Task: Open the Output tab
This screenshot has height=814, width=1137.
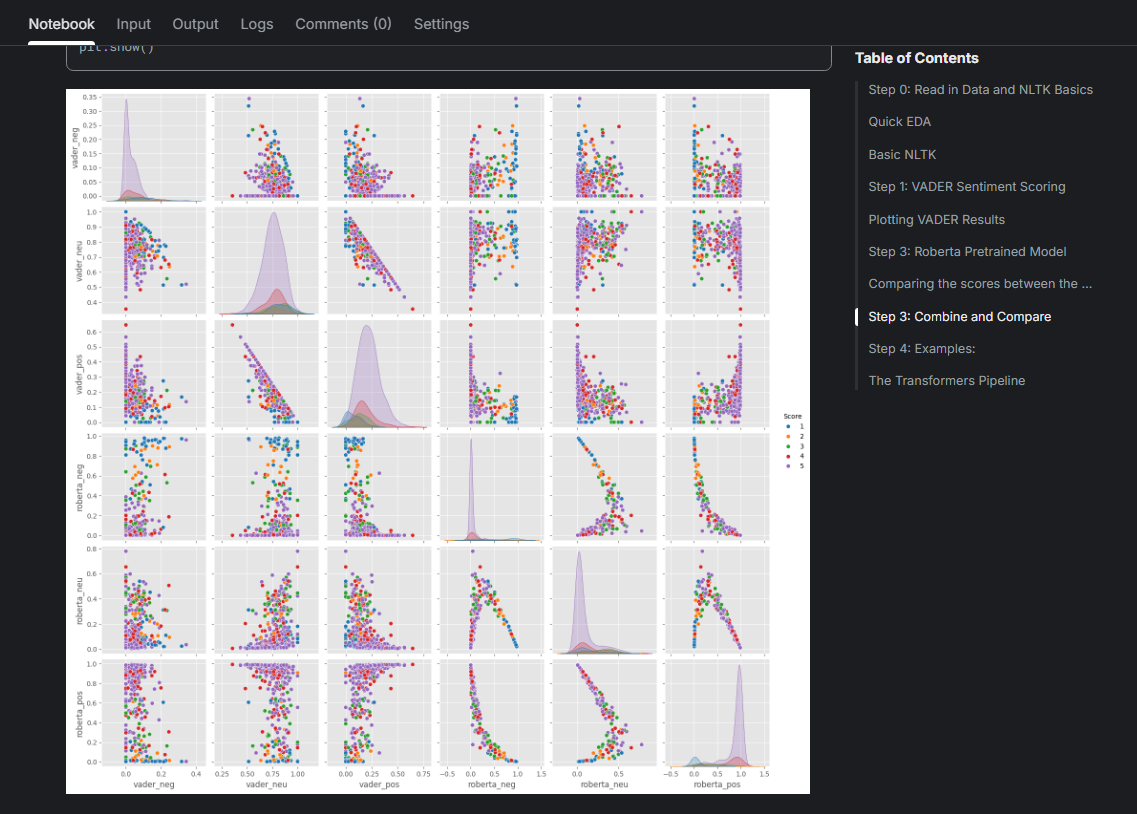Action: [x=196, y=24]
